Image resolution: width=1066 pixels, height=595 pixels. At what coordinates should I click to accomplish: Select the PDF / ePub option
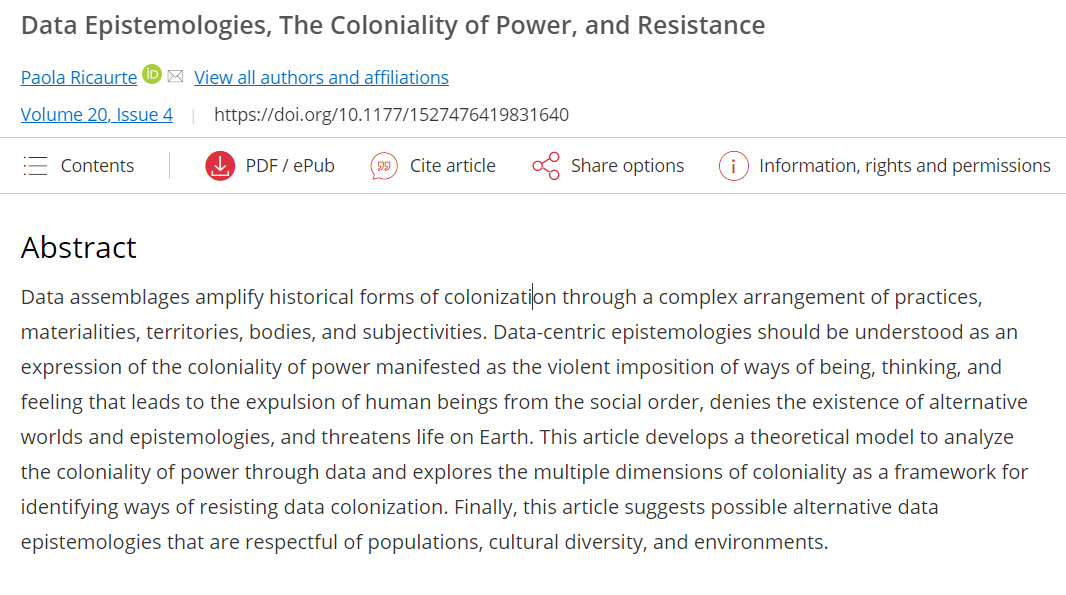pyautogui.click(x=290, y=166)
